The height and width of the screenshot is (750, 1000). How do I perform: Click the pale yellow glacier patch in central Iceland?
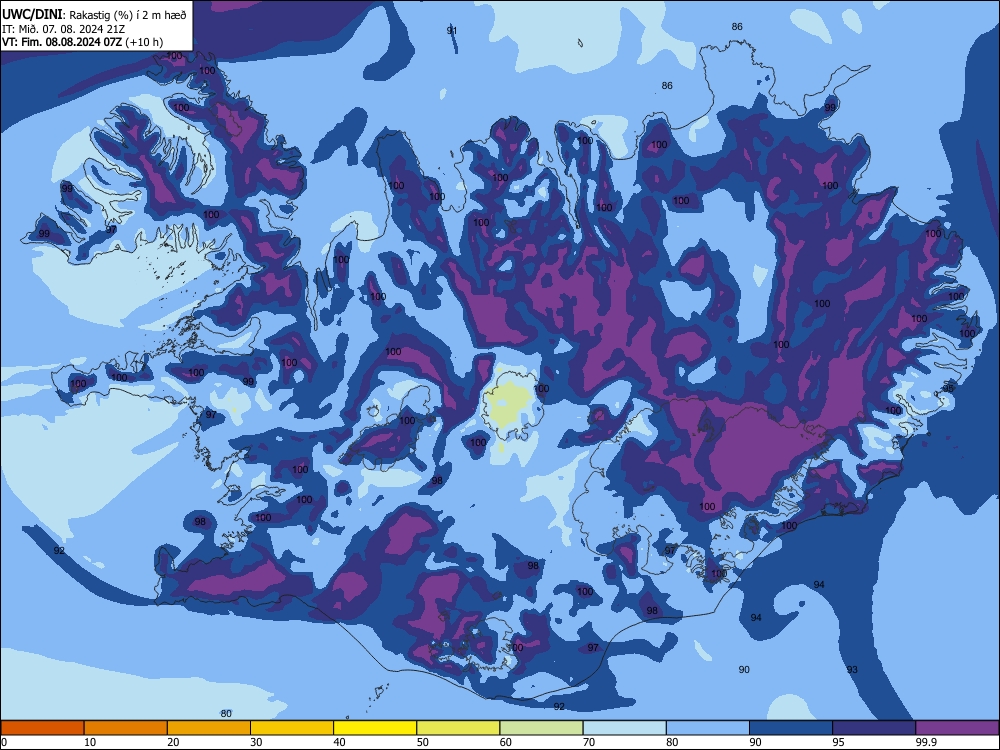point(507,404)
